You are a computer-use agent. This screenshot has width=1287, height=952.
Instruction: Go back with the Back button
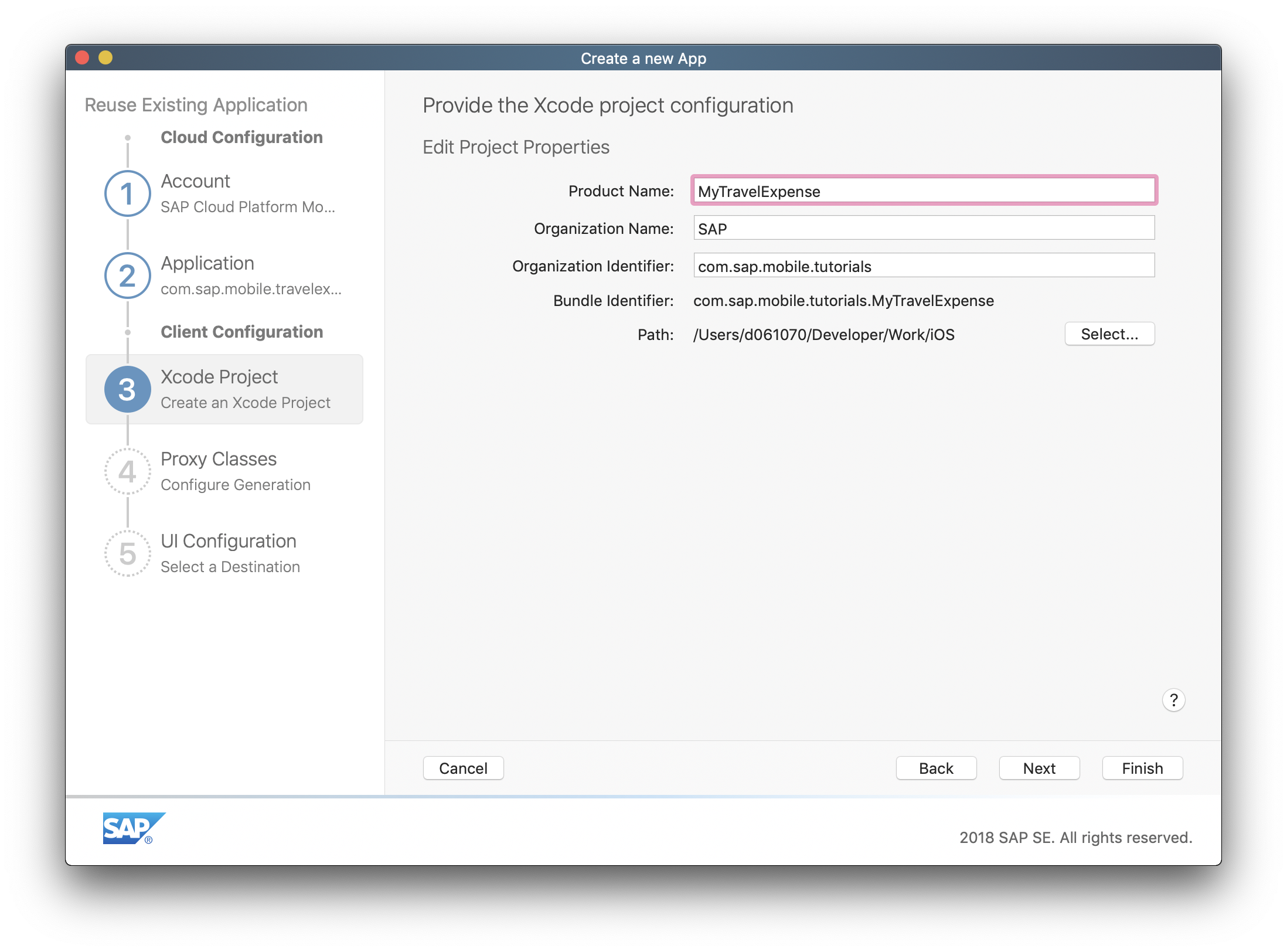click(936, 768)
